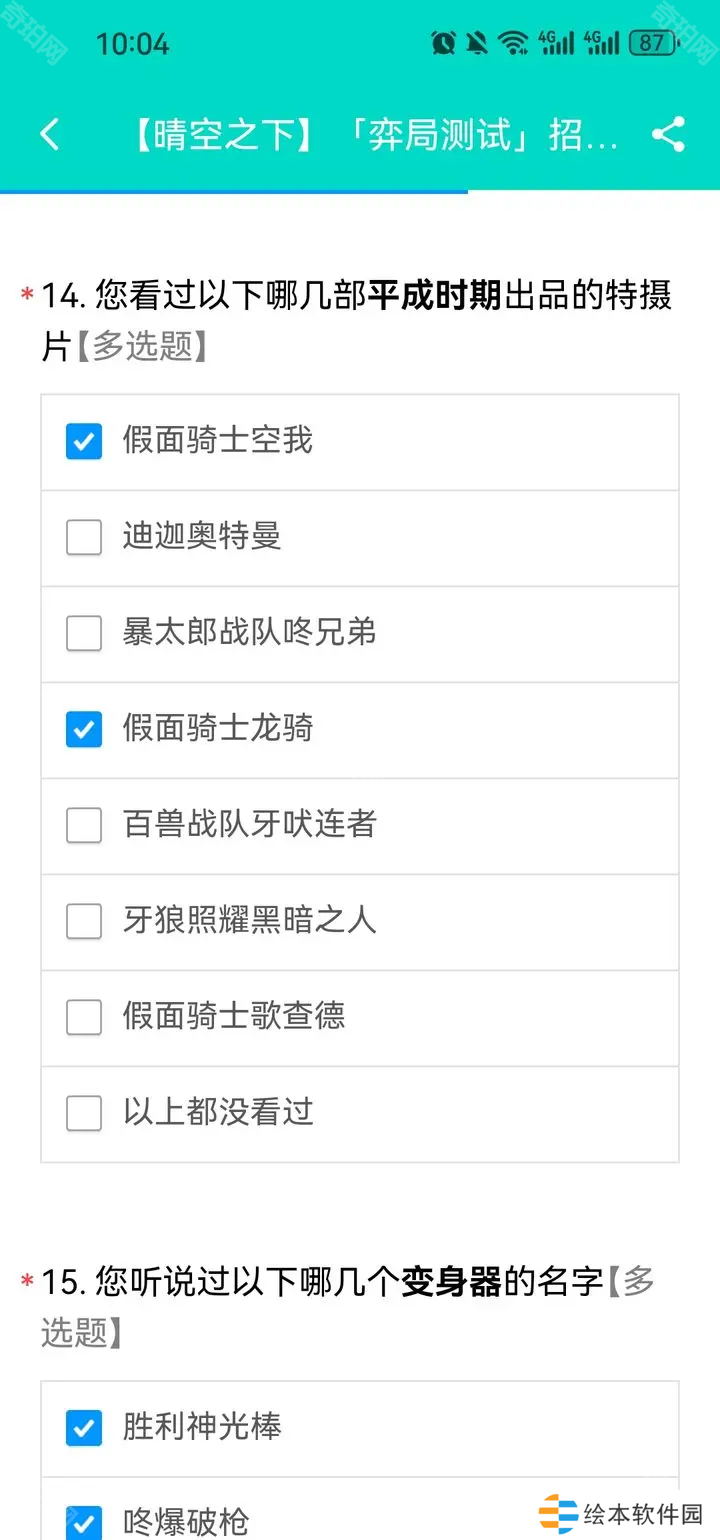Image resolution: width=720 pixels, height=1540 pixels.
Task: Tap the battery level indicator
Action: click(x=653, y=43)
